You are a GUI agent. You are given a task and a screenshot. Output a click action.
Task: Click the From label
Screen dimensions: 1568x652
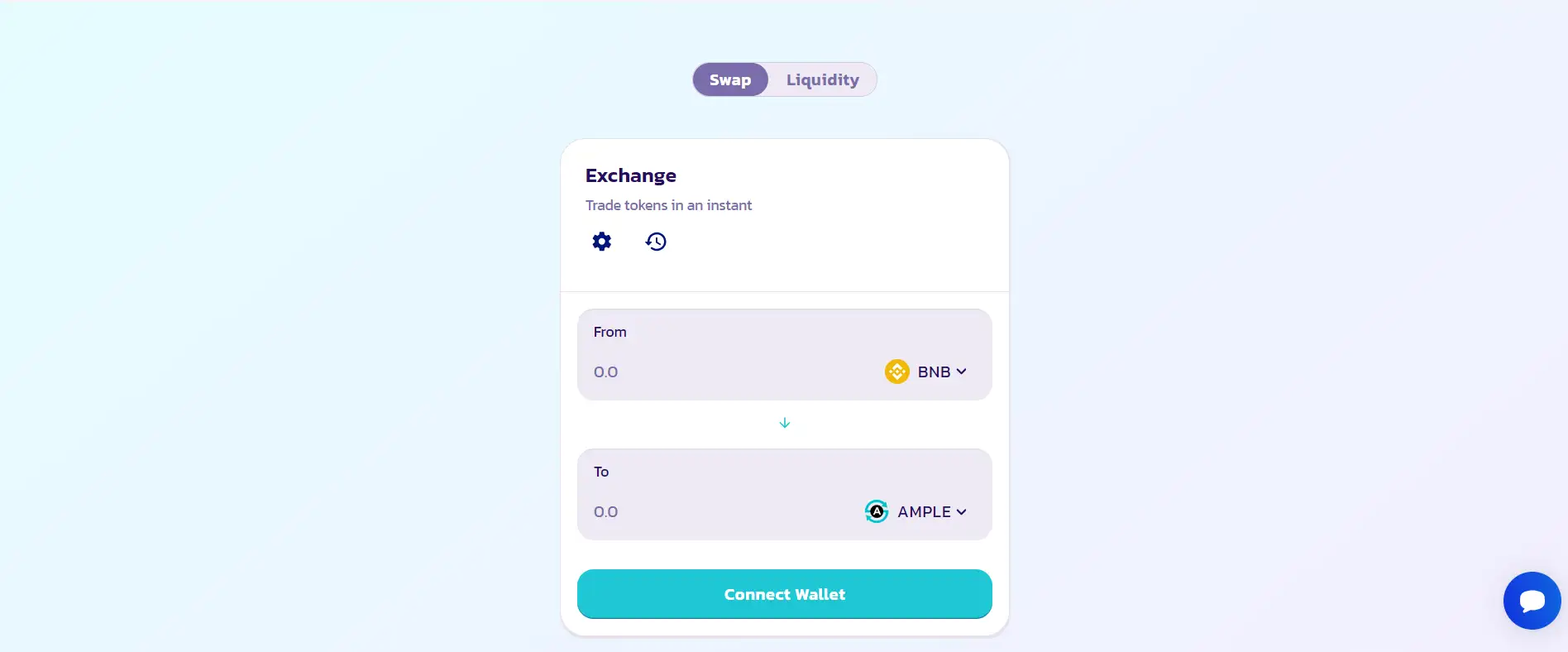(x=610, y=332)
